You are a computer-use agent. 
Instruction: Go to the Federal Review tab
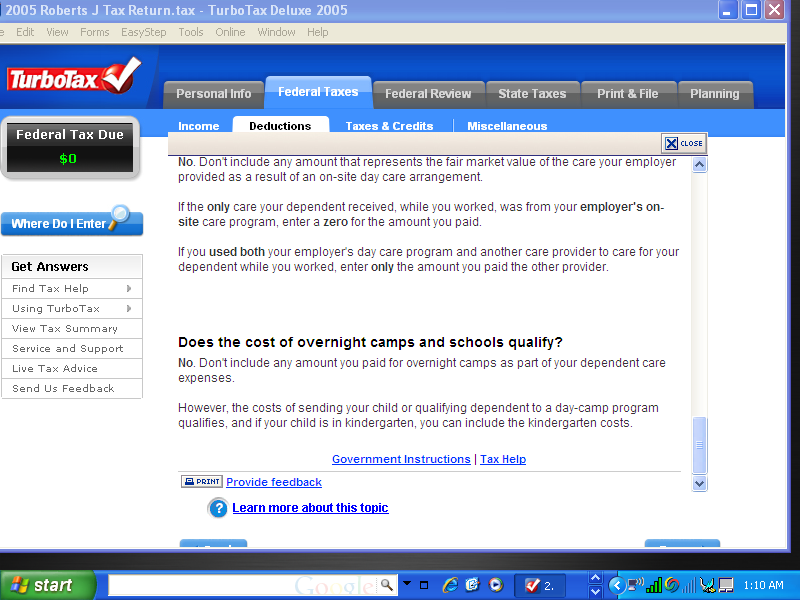[428, 94]
